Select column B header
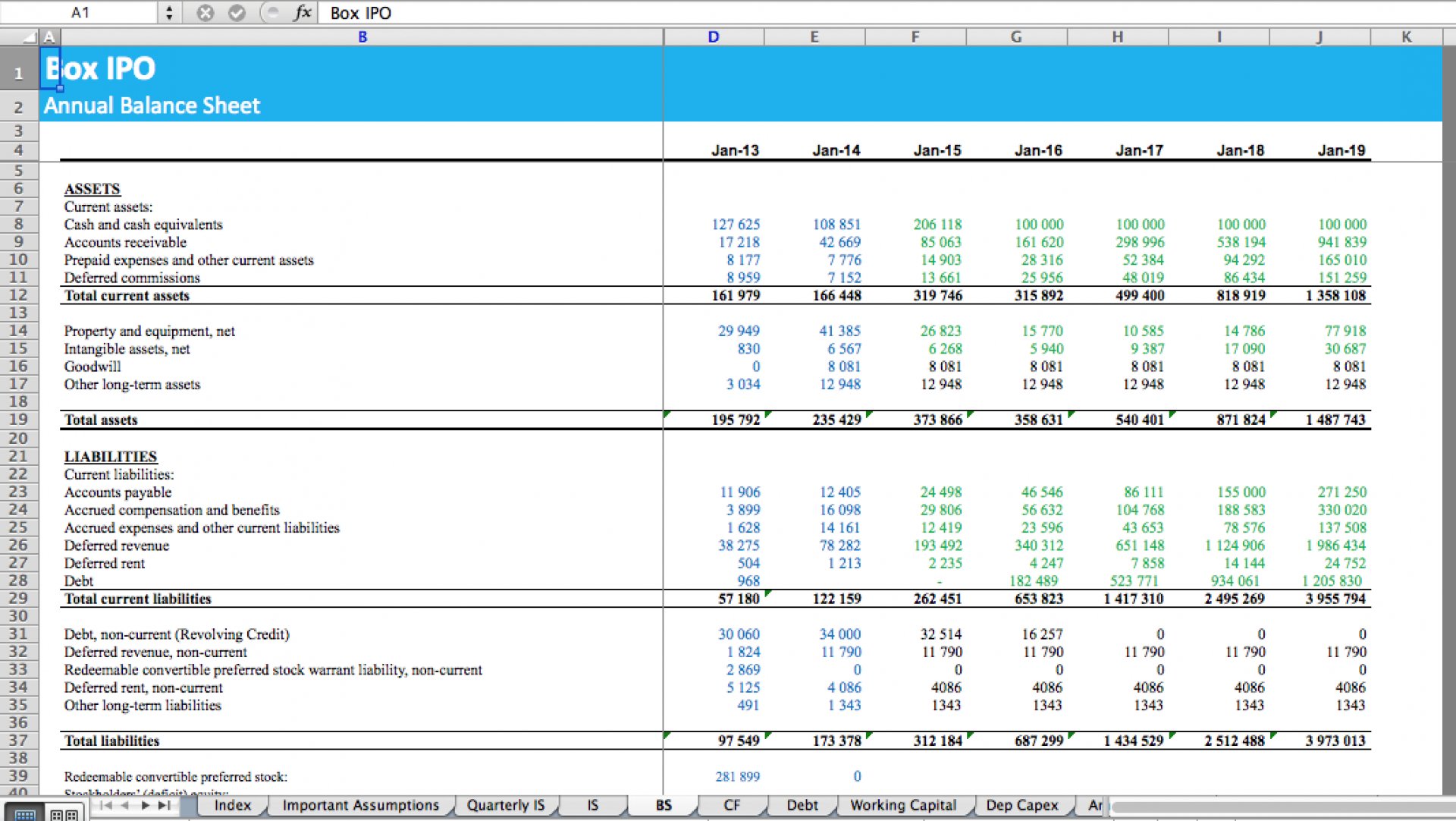1456x821 pixels. click(x=362, y=36)
